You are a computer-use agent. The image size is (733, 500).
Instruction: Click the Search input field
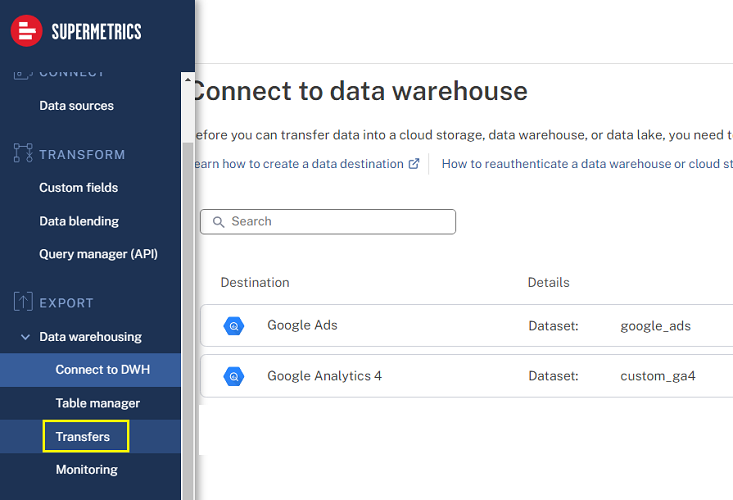point(328,221)
